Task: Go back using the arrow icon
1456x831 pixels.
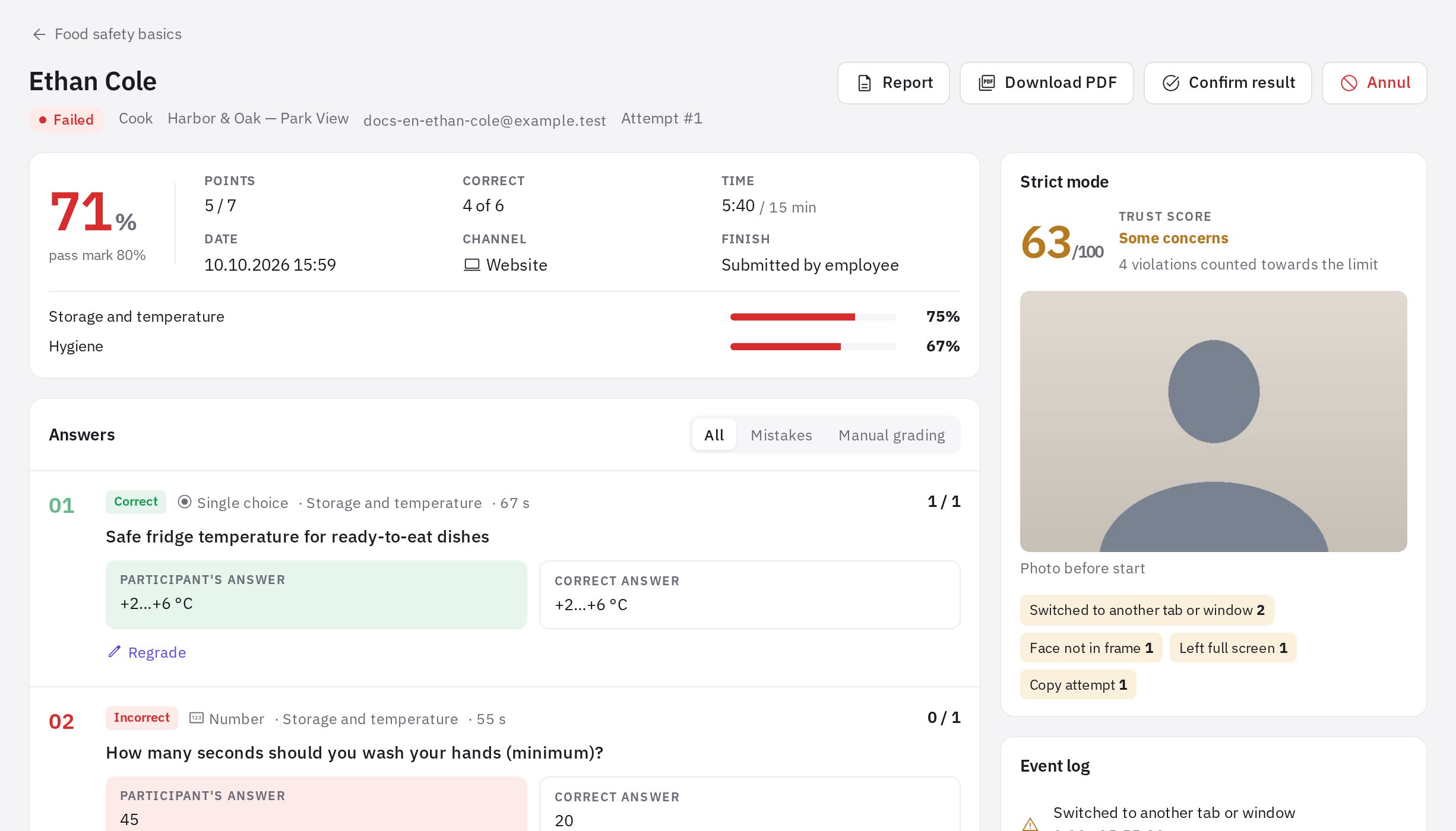Action: point(39,34)
